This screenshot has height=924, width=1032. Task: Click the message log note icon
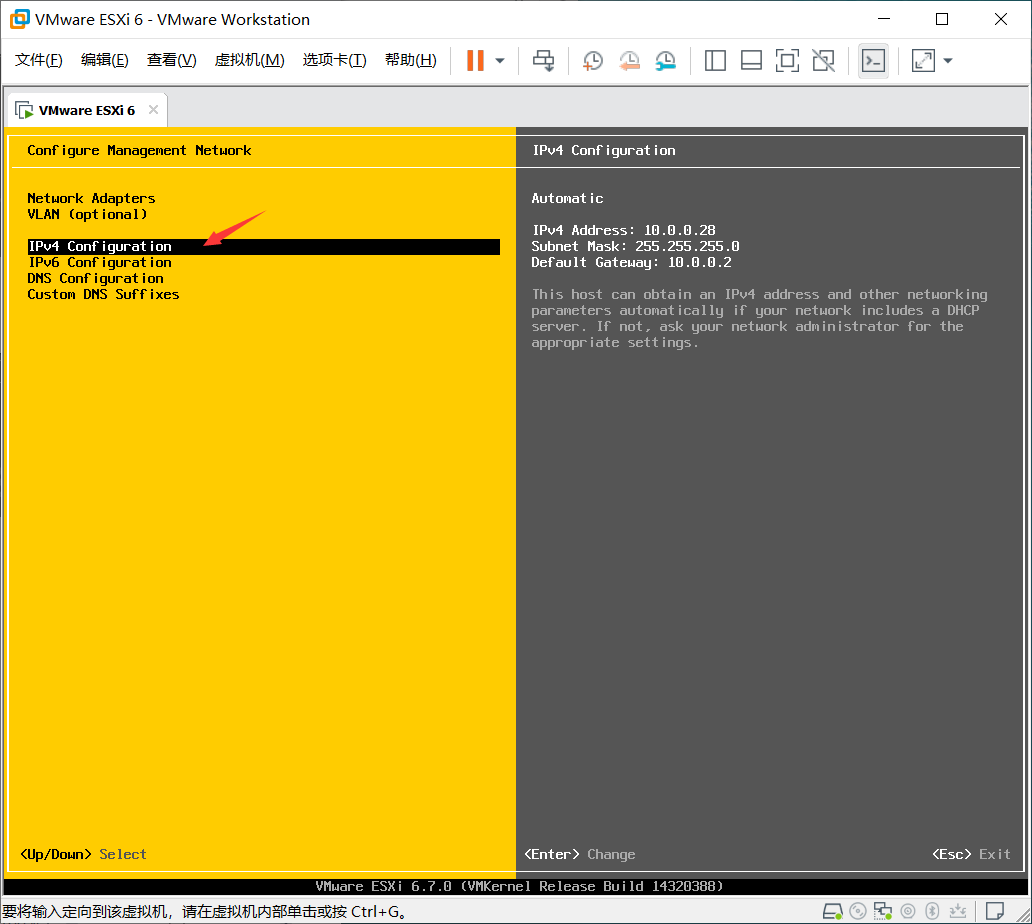point(994,911)
